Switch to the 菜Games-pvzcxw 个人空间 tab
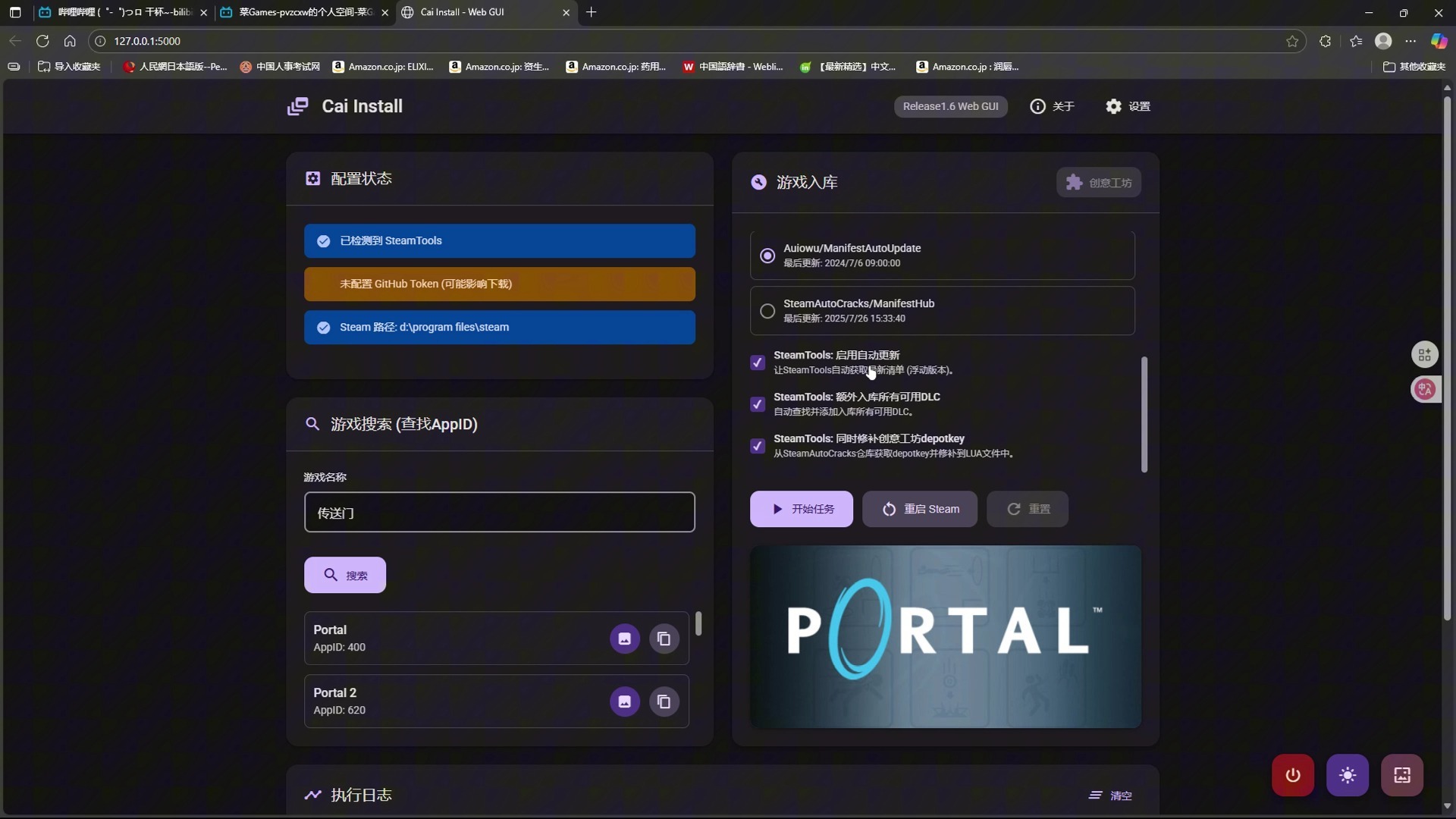This screenshot has width=1456, height=819. (x=304, y=12)
